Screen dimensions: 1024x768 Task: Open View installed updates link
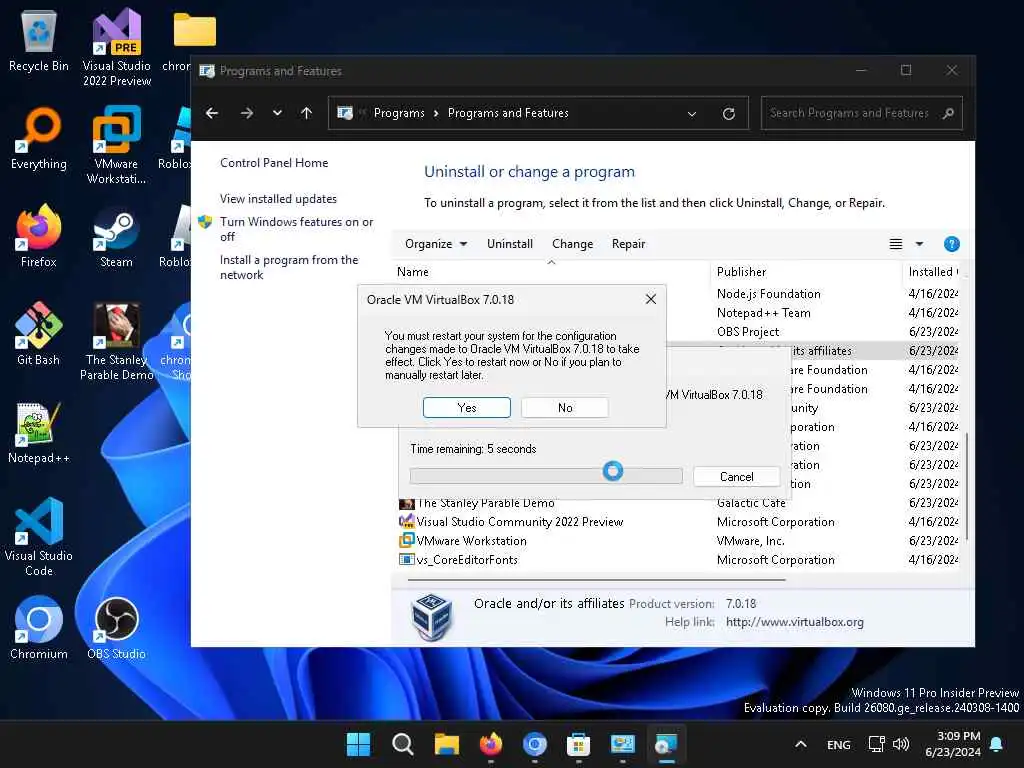pos(278,199)
